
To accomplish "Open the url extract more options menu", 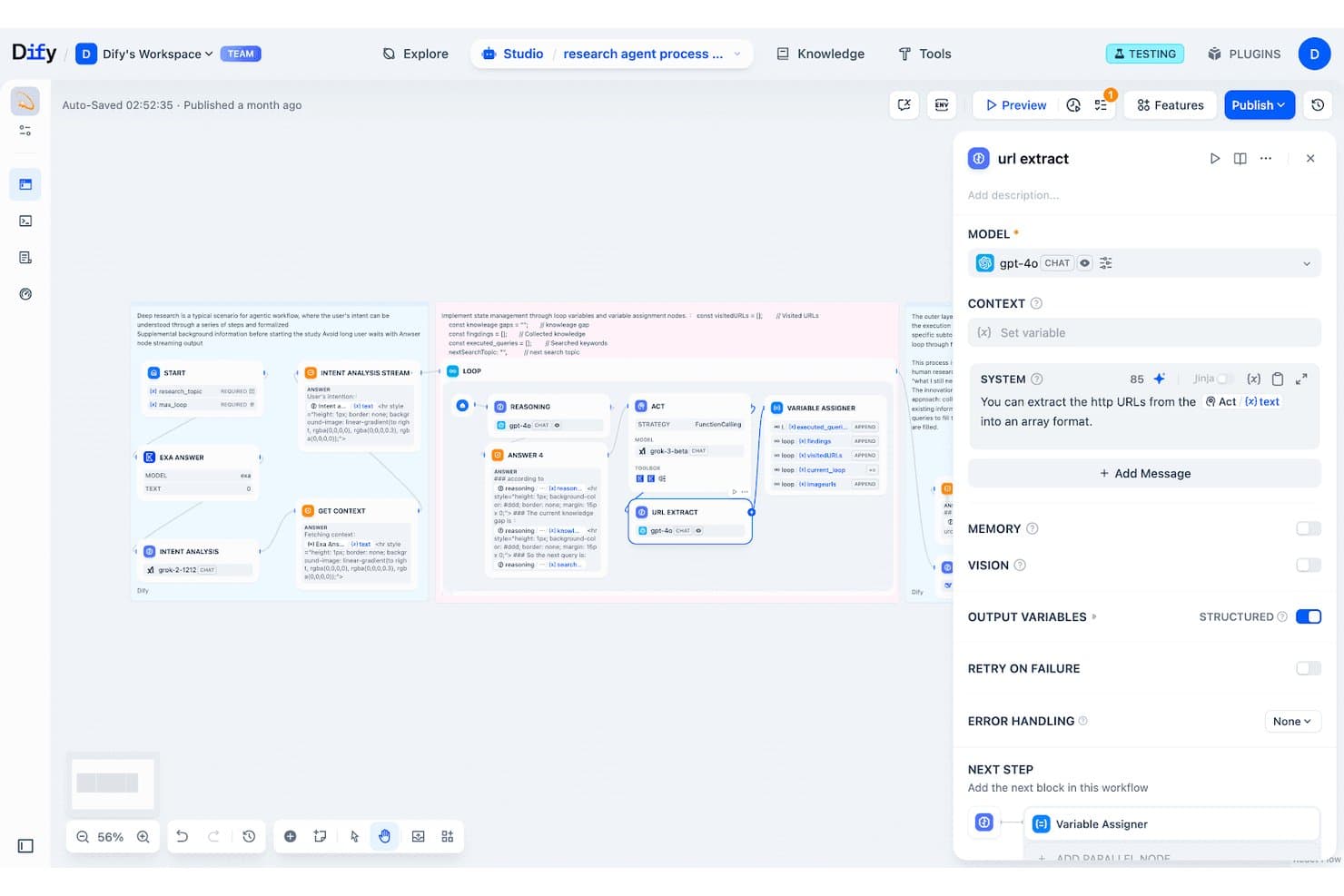I will 1266,158.
